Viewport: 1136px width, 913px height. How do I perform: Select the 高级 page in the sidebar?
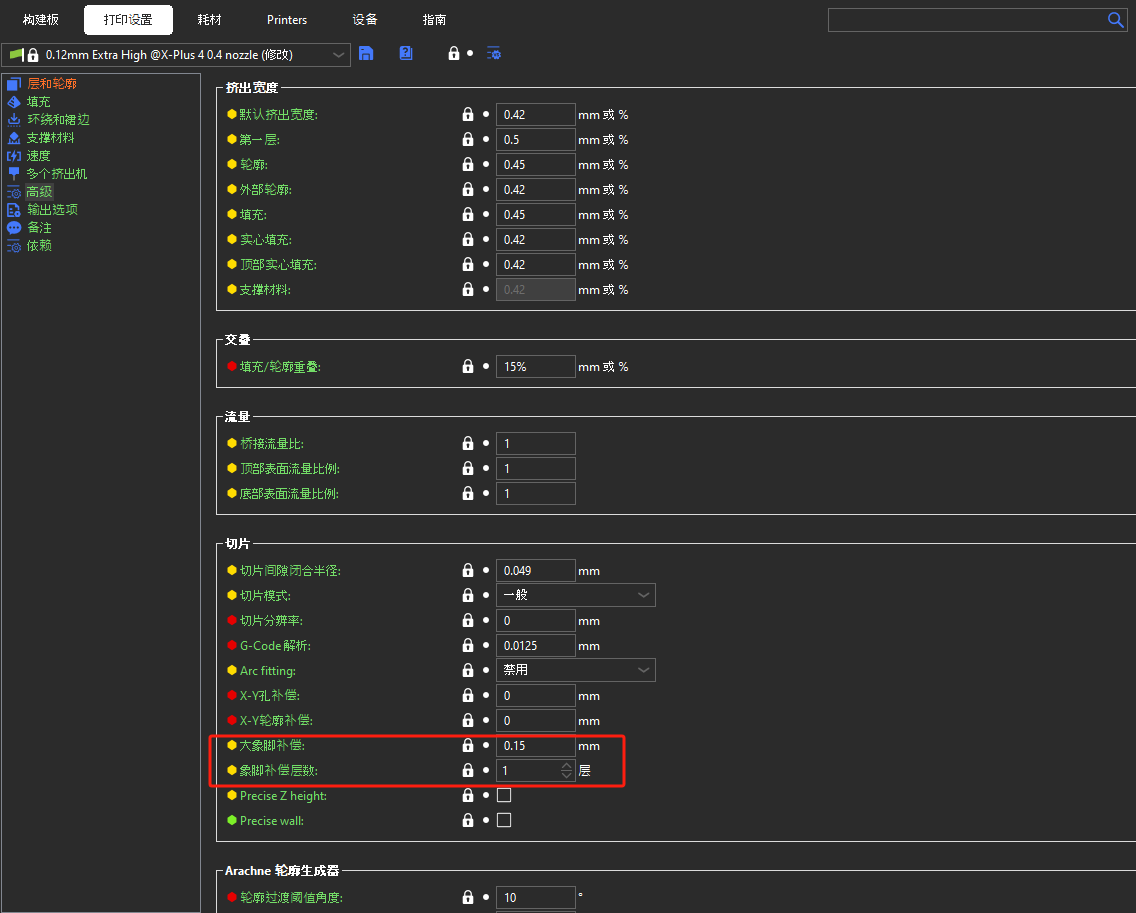tap(39, 191)
